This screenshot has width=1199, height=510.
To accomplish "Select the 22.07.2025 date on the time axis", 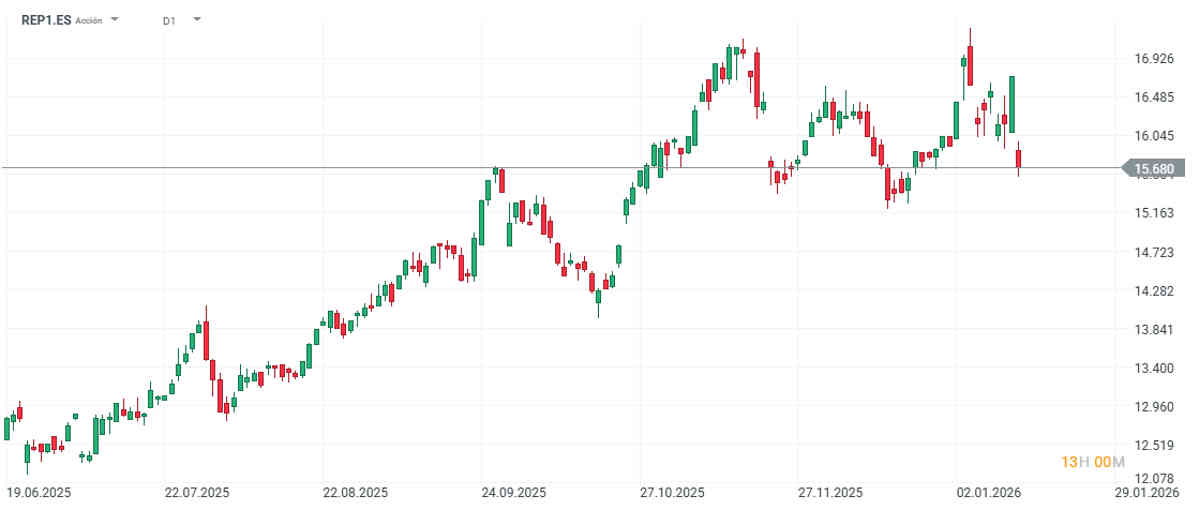I will [x=197, y=493].
